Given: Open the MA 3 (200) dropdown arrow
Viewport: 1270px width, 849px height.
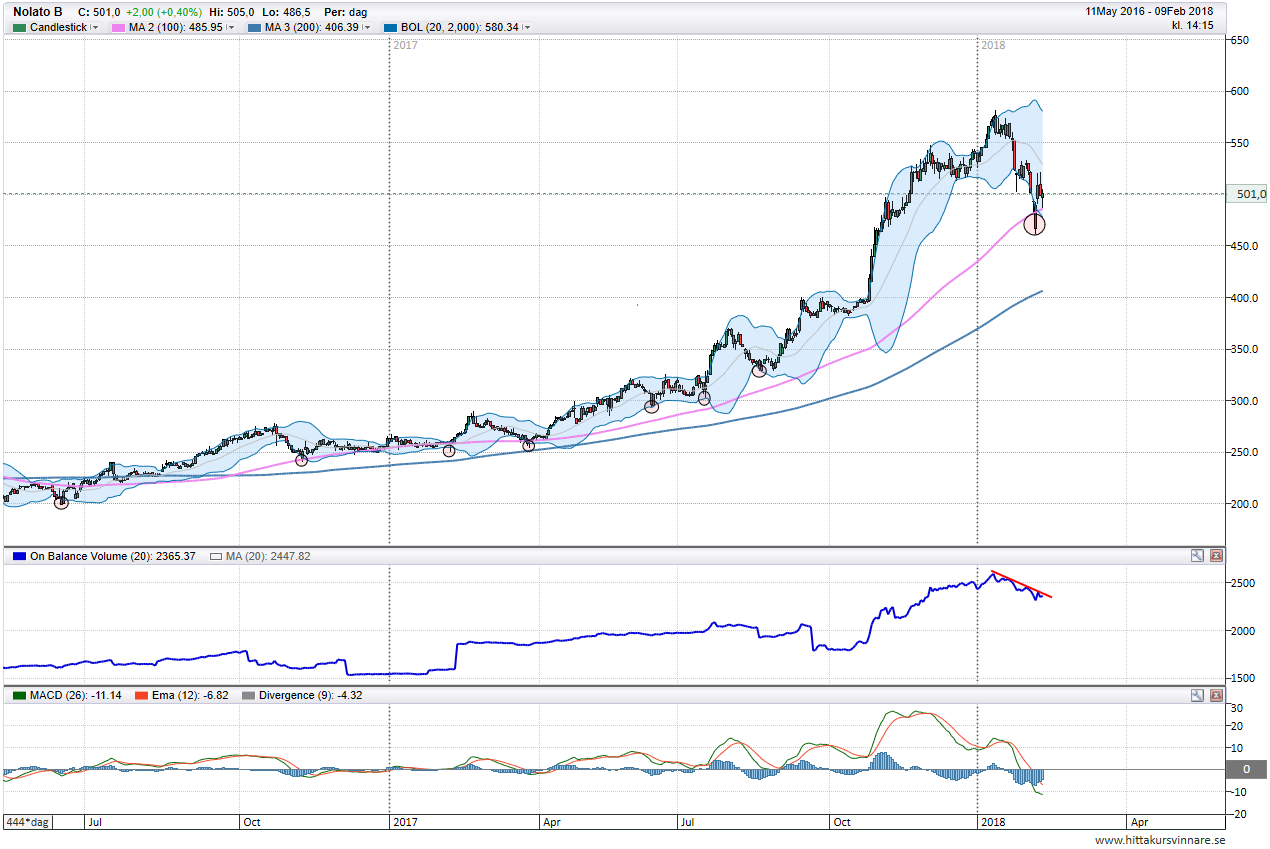Looking at the screenshot, I should click(x=367, y=28).
